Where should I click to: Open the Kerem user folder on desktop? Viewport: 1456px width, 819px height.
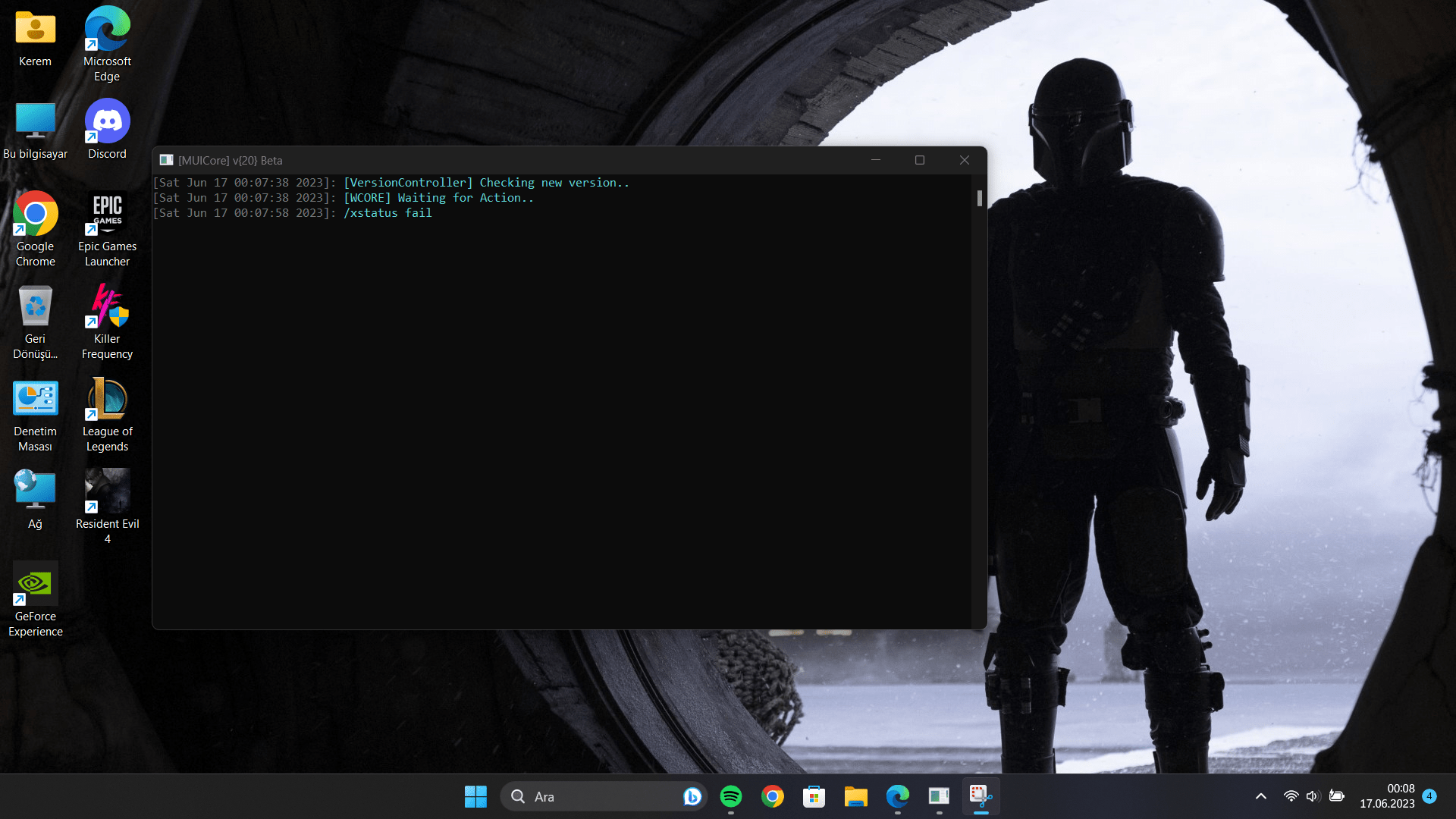[35, 38]
